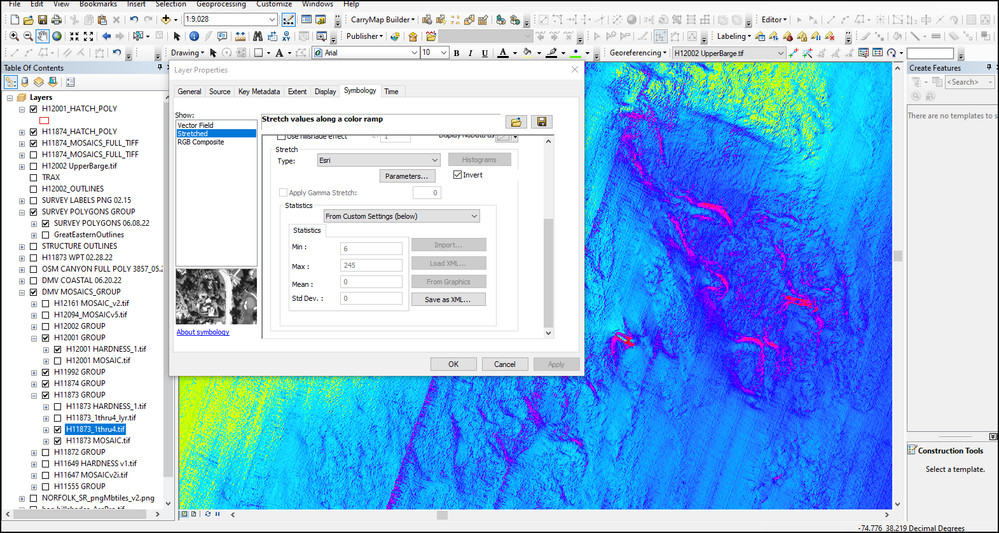
Task: Click the Save map document icon
Action: click(43, 19)
